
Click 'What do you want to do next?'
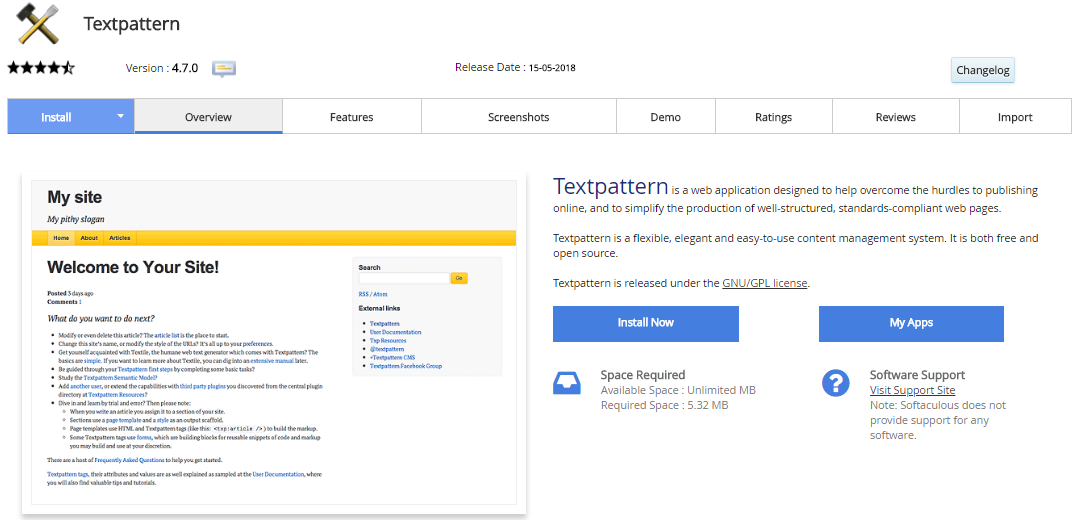pos(101,318)
